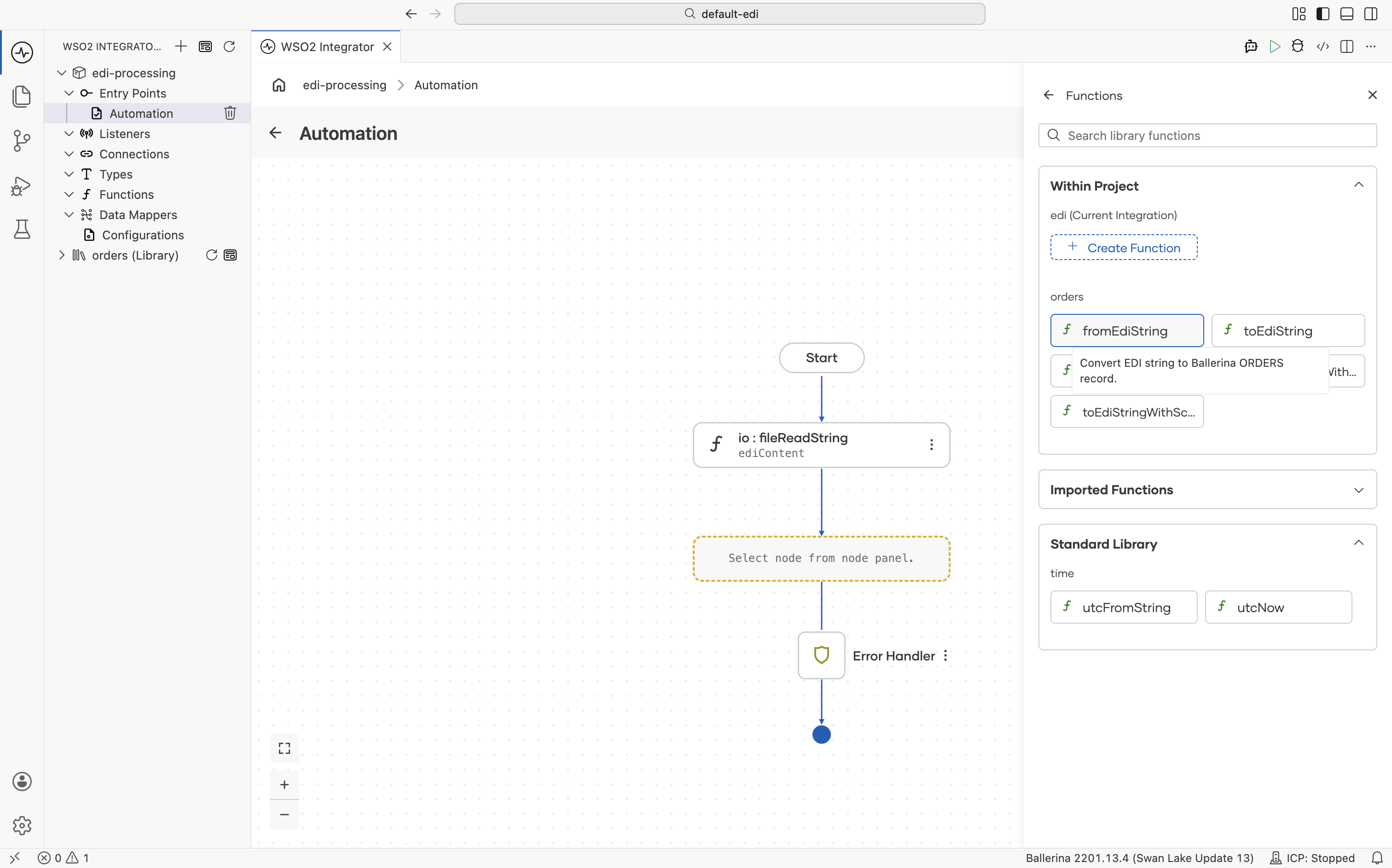Click the view icon beside orders (Library)
This screenshot has width=1392, height=868.
(230, 255)
